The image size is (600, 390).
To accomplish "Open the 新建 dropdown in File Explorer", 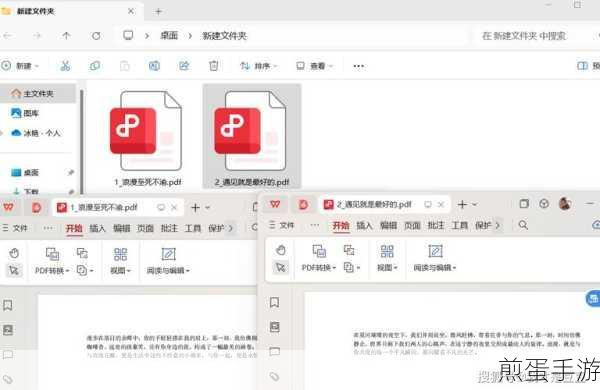I will [20, 66].
